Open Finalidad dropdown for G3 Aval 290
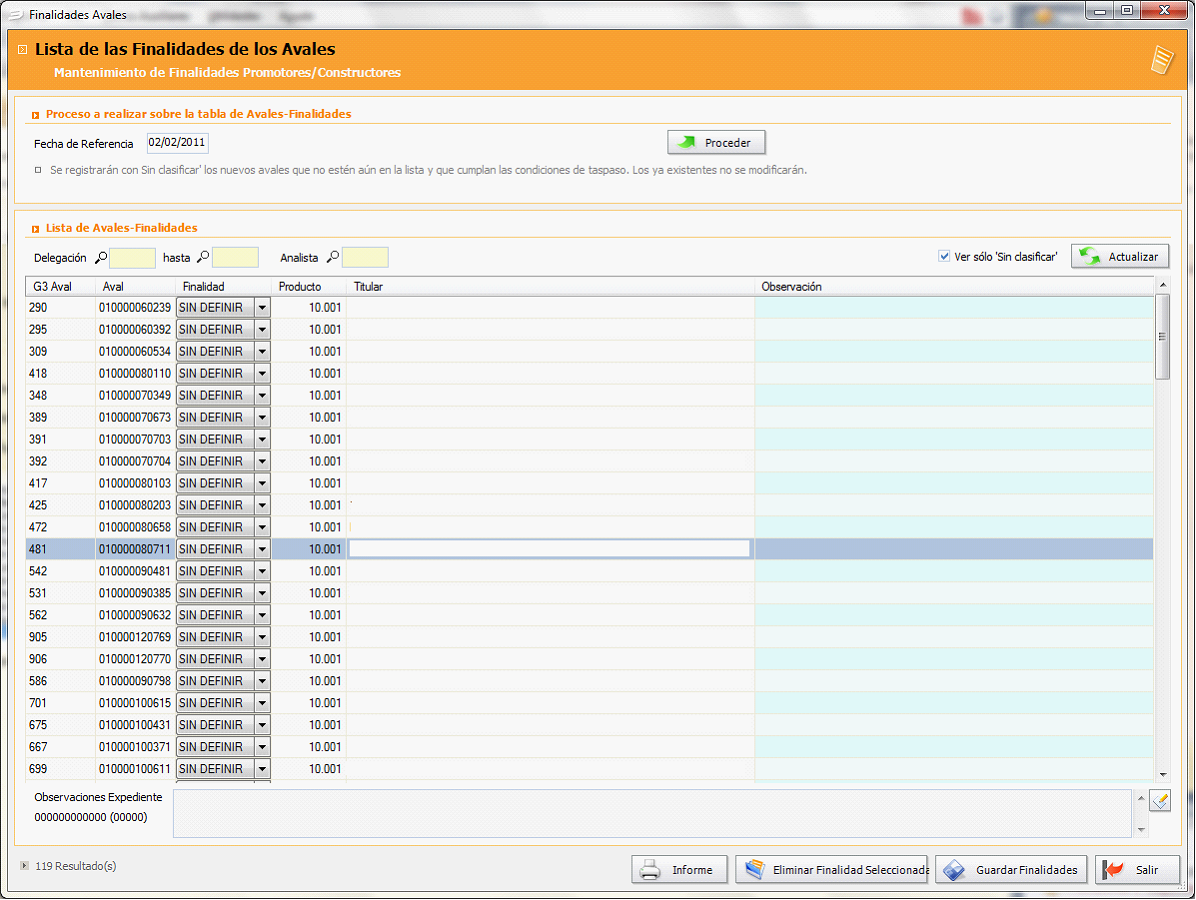This screenshot has height=900, width=1196. point(262,308)
